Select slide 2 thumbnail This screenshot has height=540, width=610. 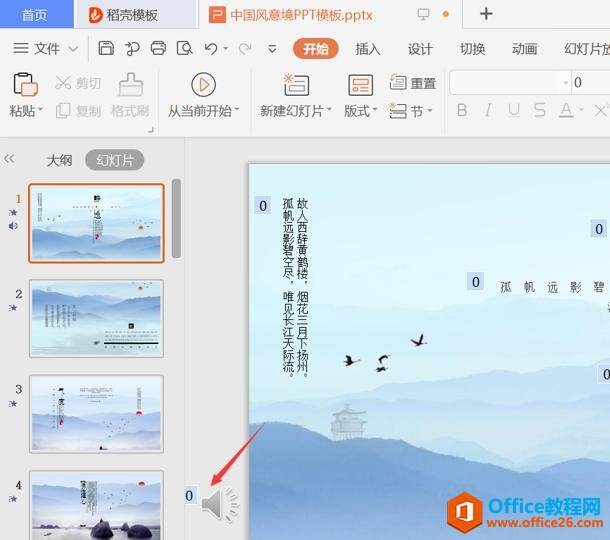[x=96, y=318]
